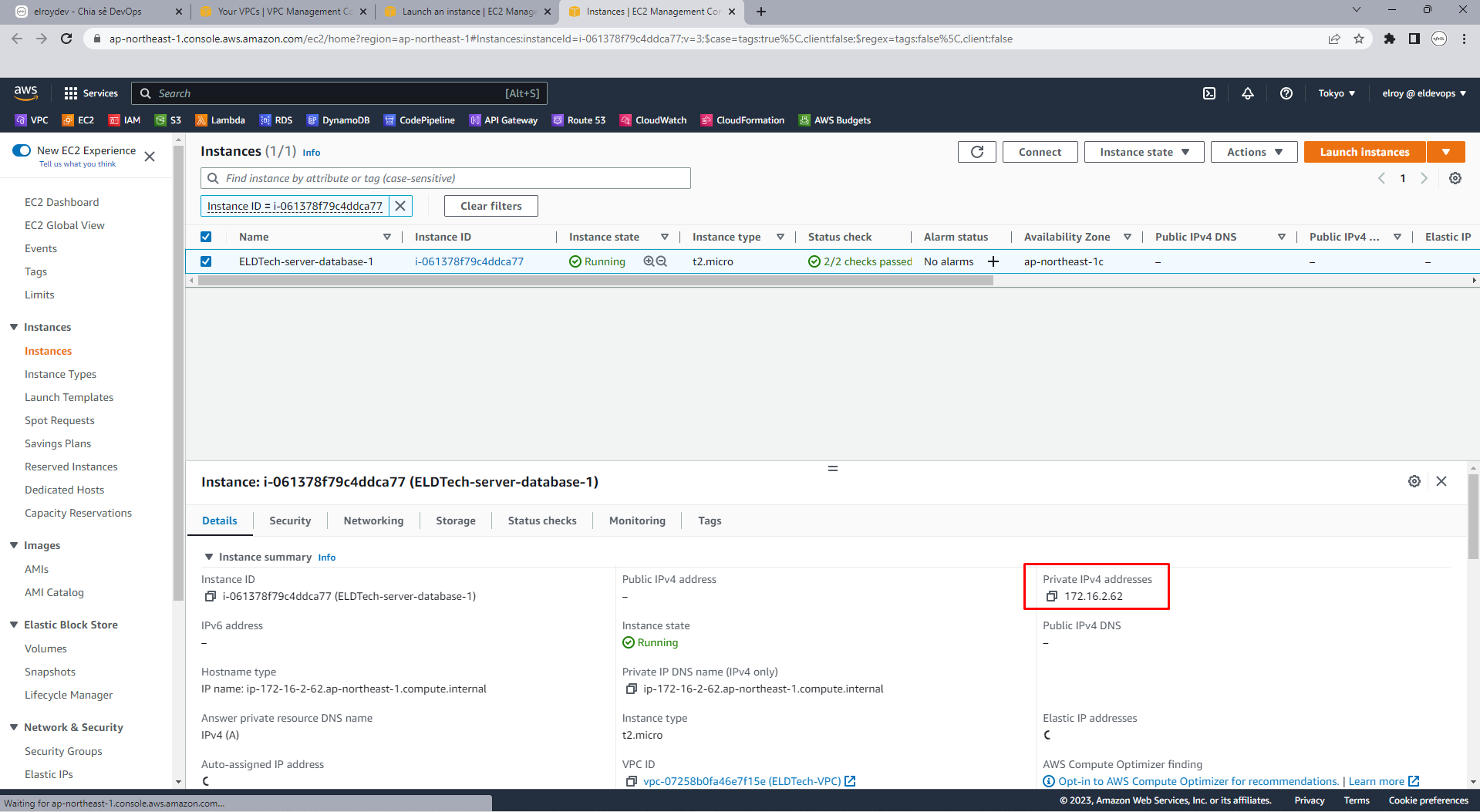
Task: Open the Services grid menu
Action: (91, 93)
